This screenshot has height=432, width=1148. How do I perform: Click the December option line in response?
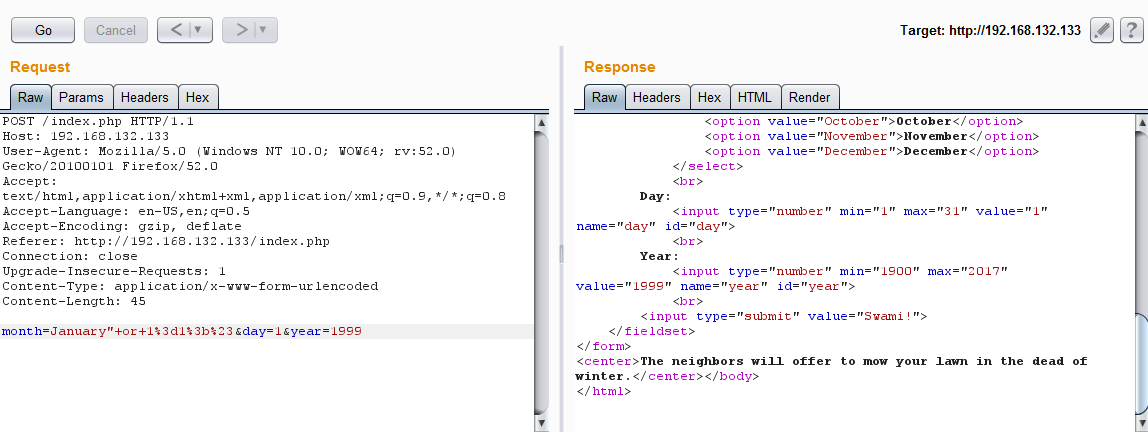tap(872, 152)
